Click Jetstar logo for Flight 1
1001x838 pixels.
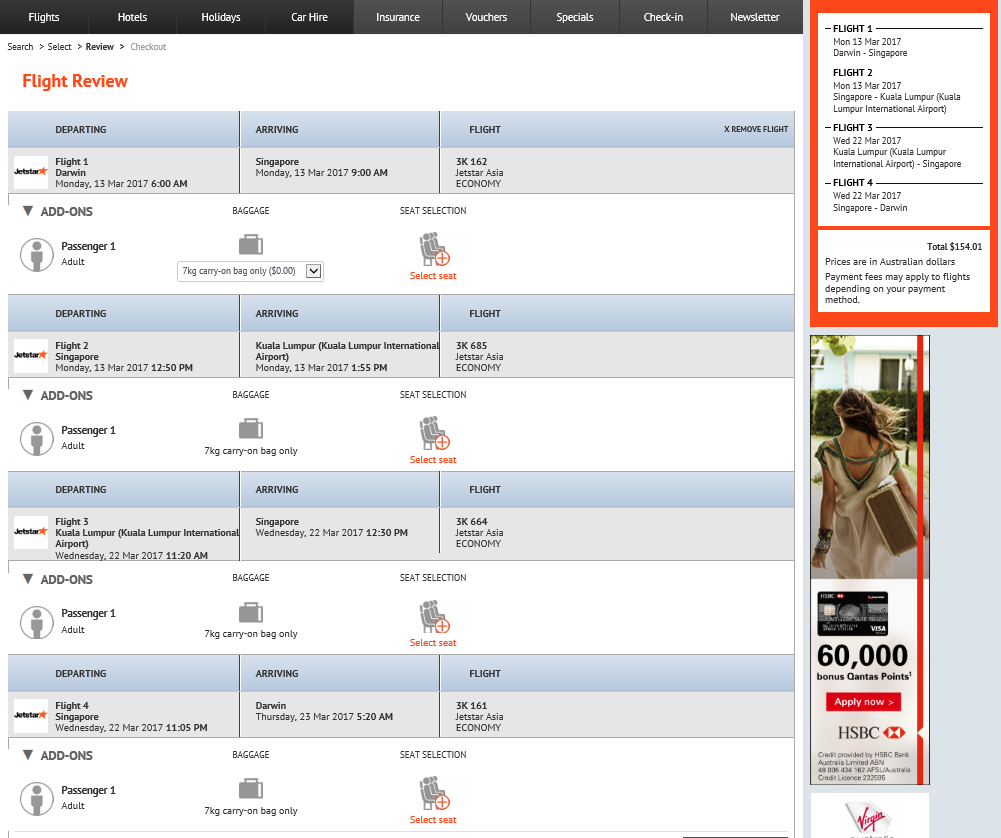coord(31,172)
